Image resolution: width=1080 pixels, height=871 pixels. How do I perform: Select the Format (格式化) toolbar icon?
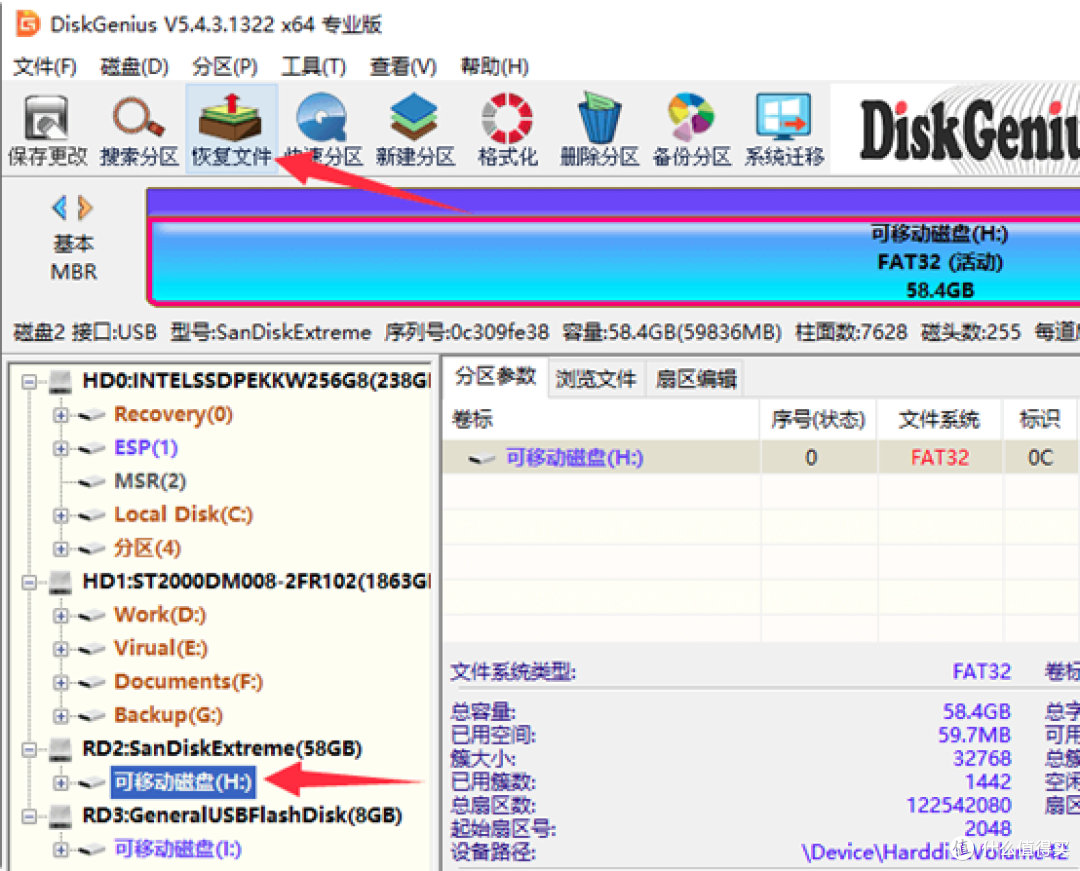point(507,129)
